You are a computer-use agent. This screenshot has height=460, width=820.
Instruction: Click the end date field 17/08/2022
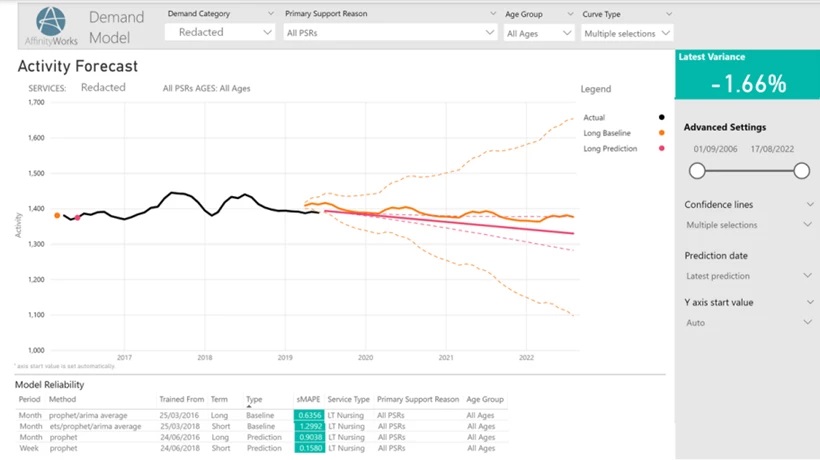782,148
